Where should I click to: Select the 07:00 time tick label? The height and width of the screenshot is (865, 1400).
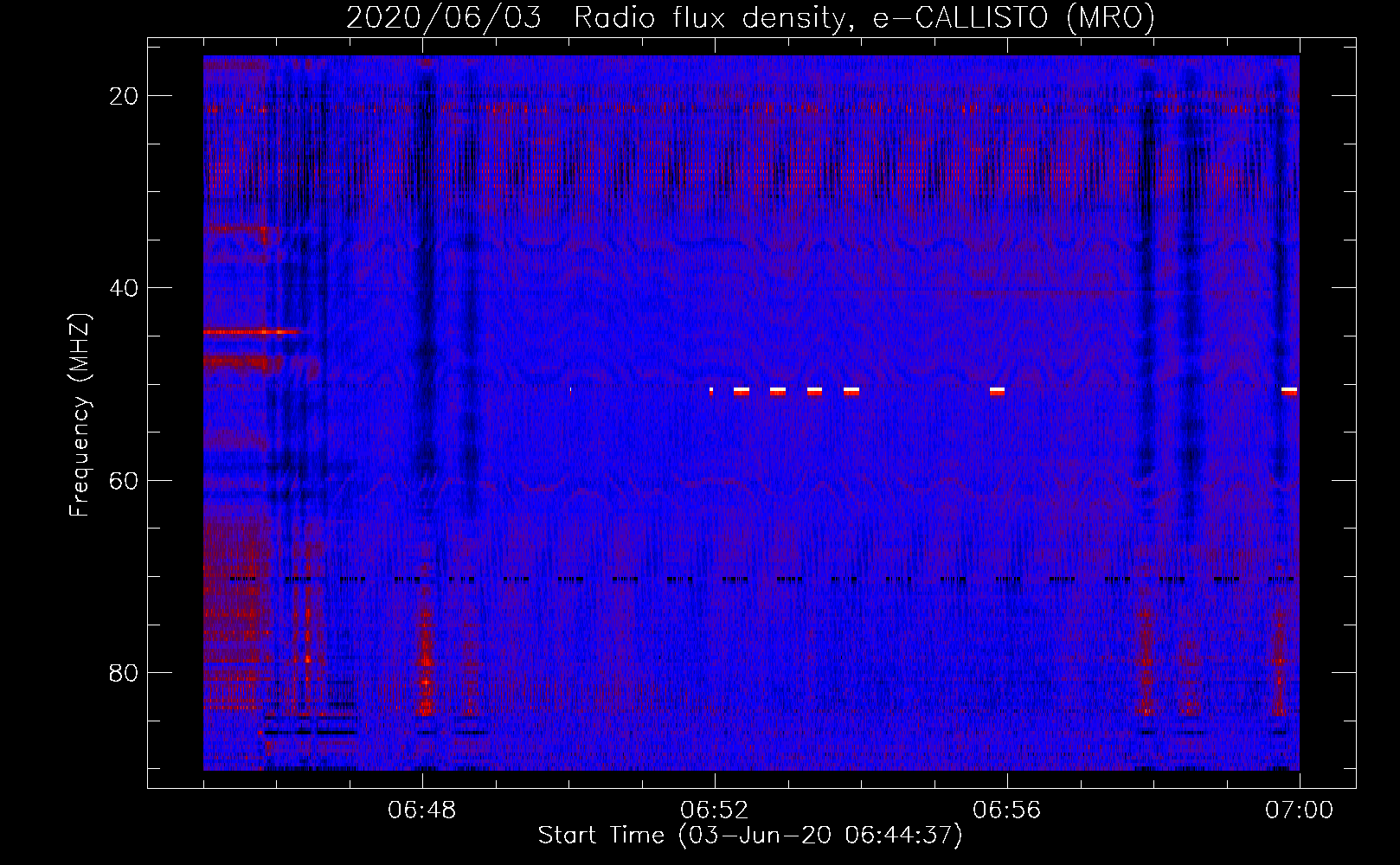click(1299, 811)
